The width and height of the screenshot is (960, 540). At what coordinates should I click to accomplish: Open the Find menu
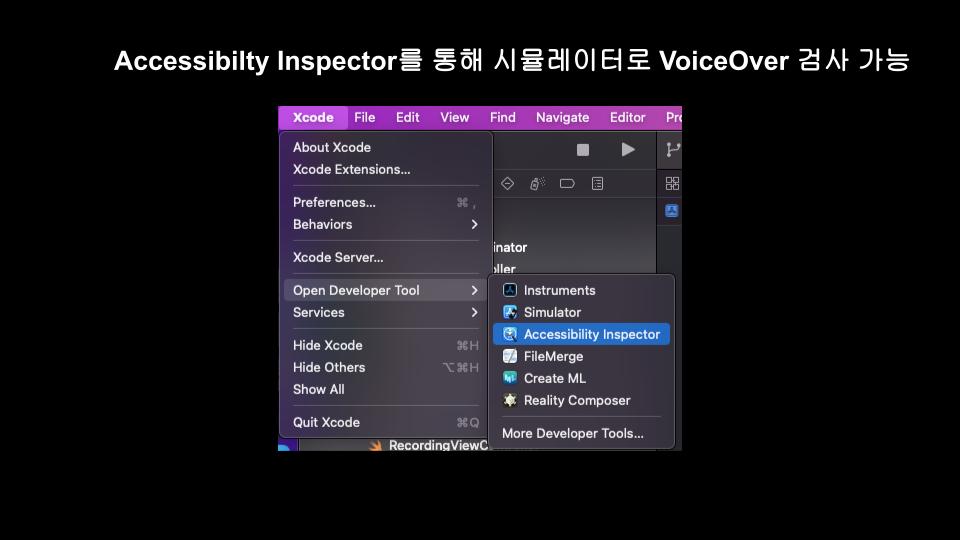click(x=503, y=118)
